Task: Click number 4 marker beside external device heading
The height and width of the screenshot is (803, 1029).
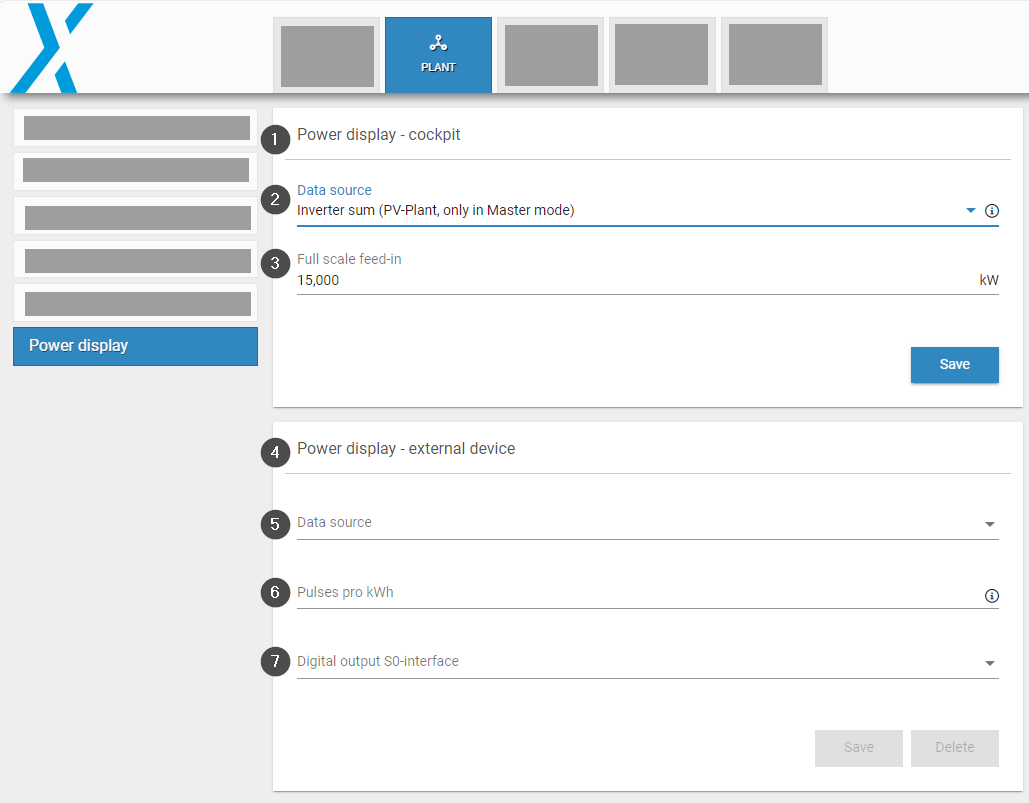Action: click(x=275, y=453)
